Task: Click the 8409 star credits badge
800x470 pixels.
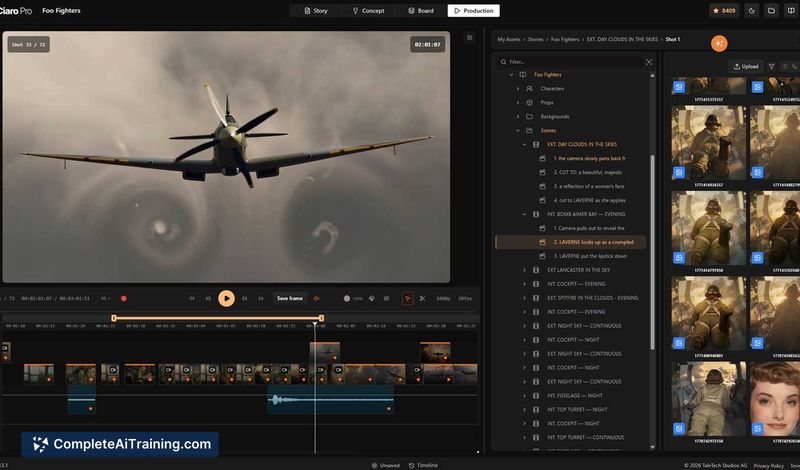Action: (724, 10)
